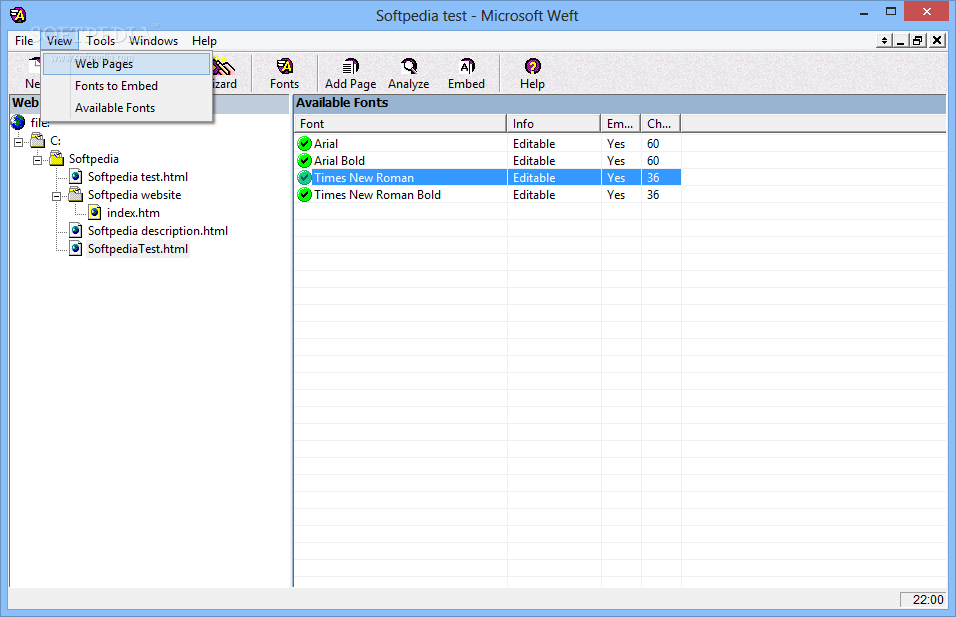Select Softpedia description.html in the tree
This screenshot has height=617, width=956.
tap(158, 231)
